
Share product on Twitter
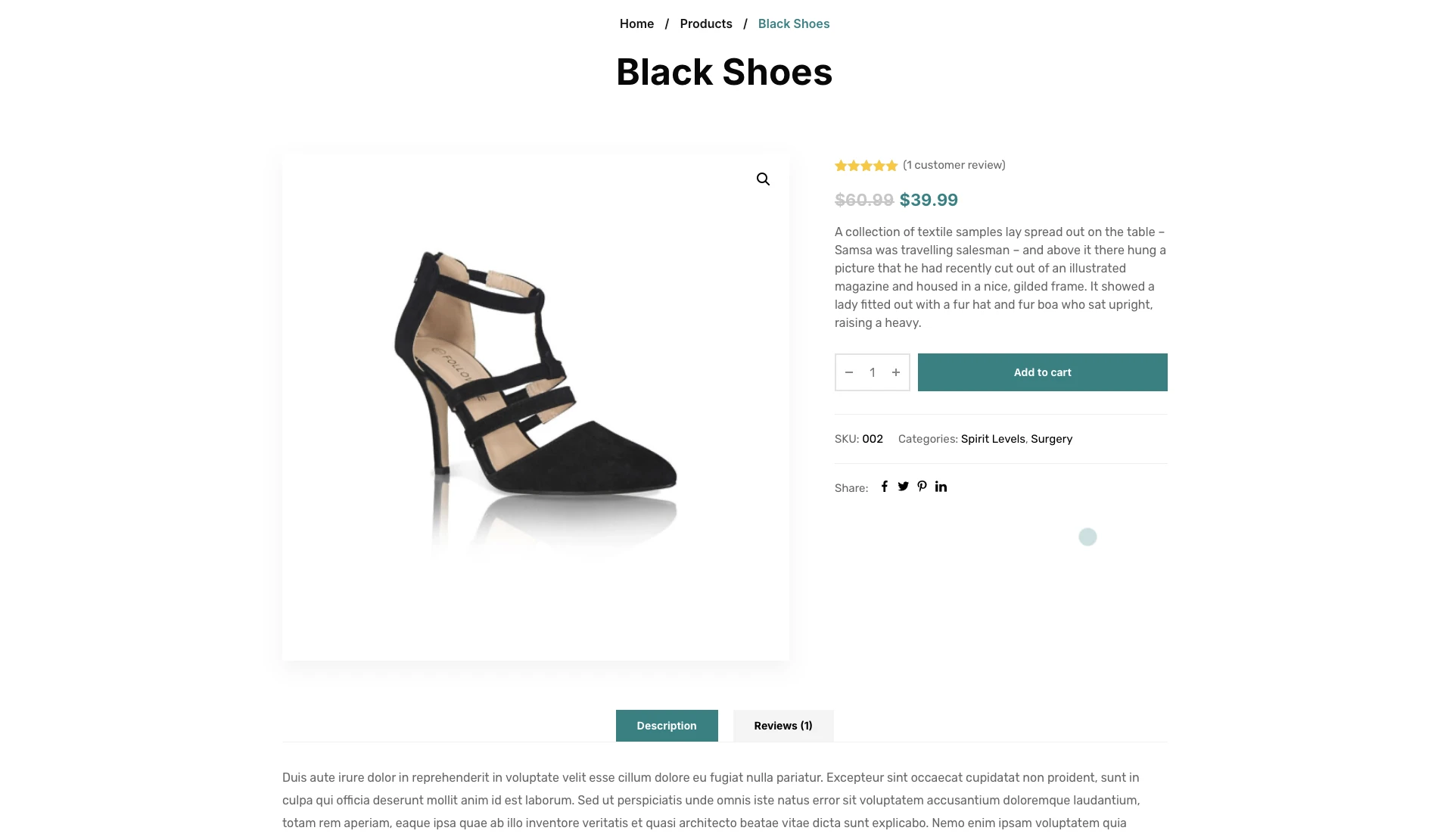[x=903, y=487]
